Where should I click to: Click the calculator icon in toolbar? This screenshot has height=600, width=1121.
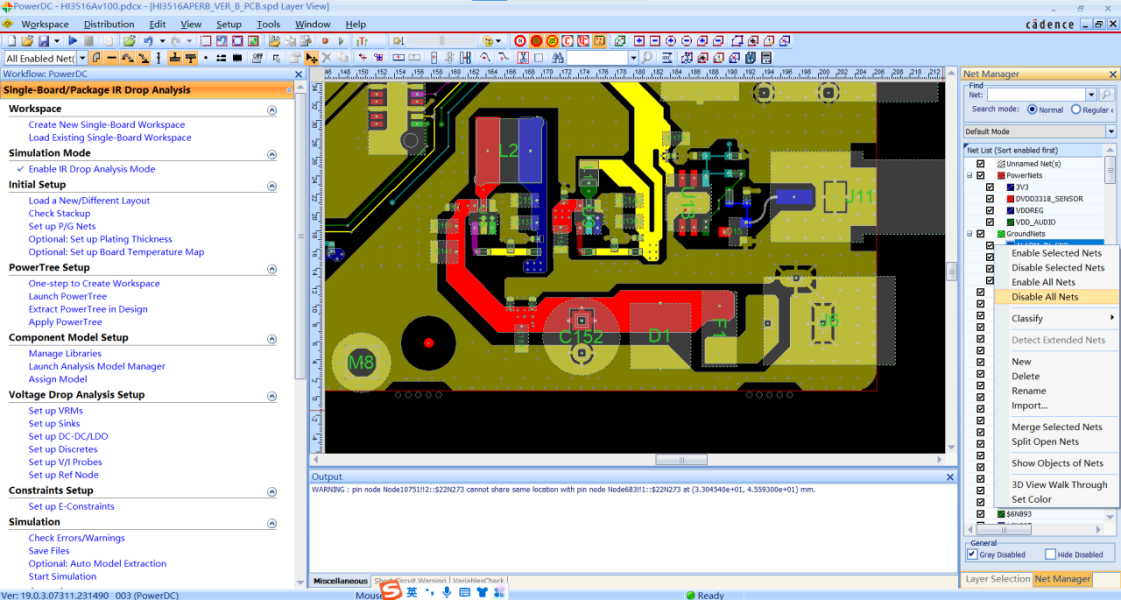[x=766, y=58]
